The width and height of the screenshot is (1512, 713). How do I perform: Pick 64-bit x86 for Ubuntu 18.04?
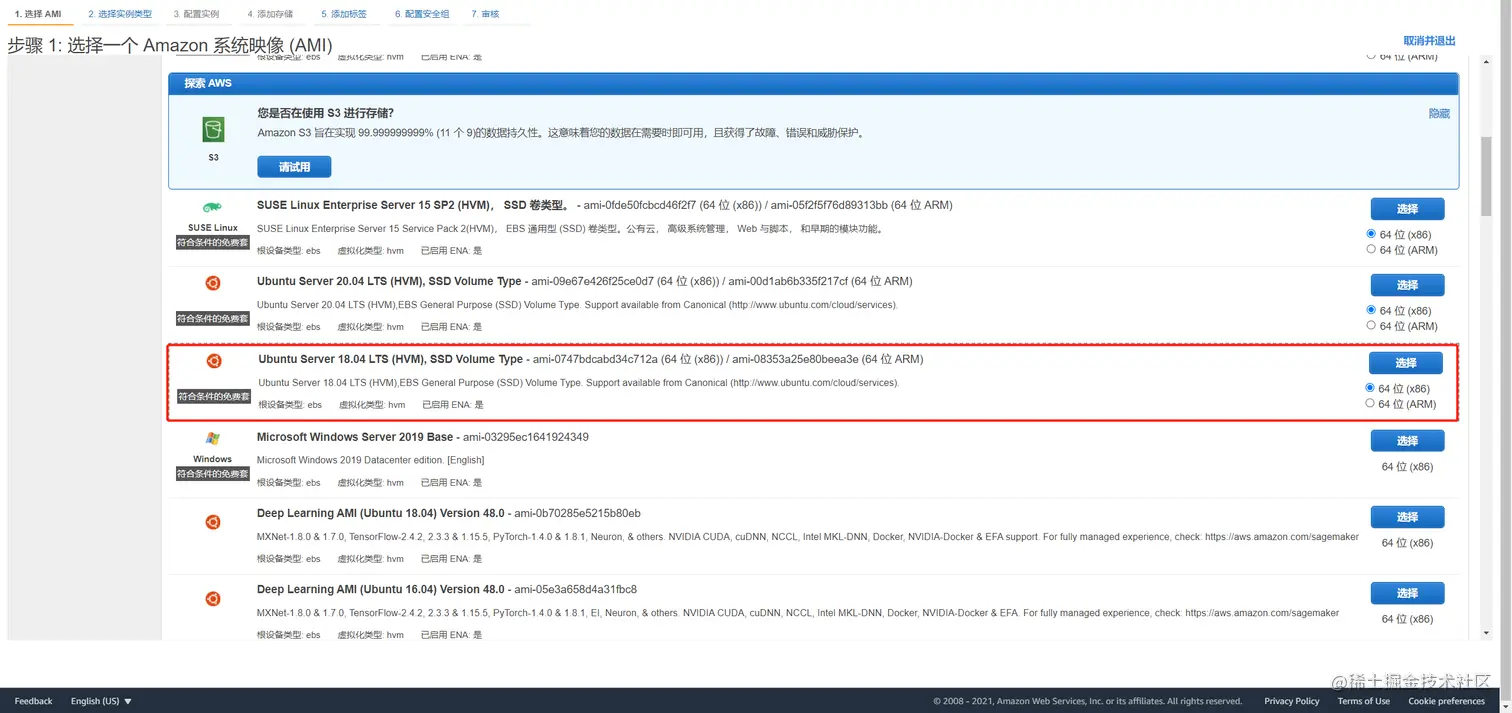(1370, 388)
